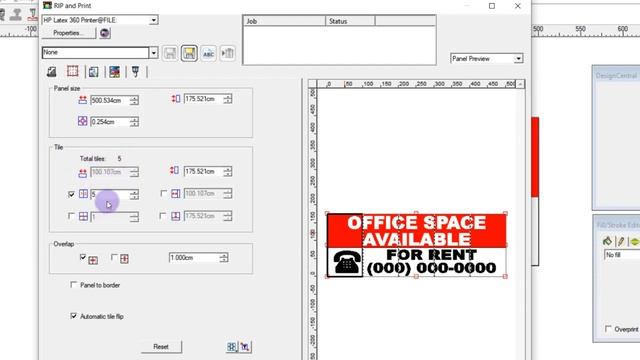Image resolution: width=640 pixels, height=360 pixels.
Task: Switch to the General printer tab icon
Action: click(x=51, y=72)
